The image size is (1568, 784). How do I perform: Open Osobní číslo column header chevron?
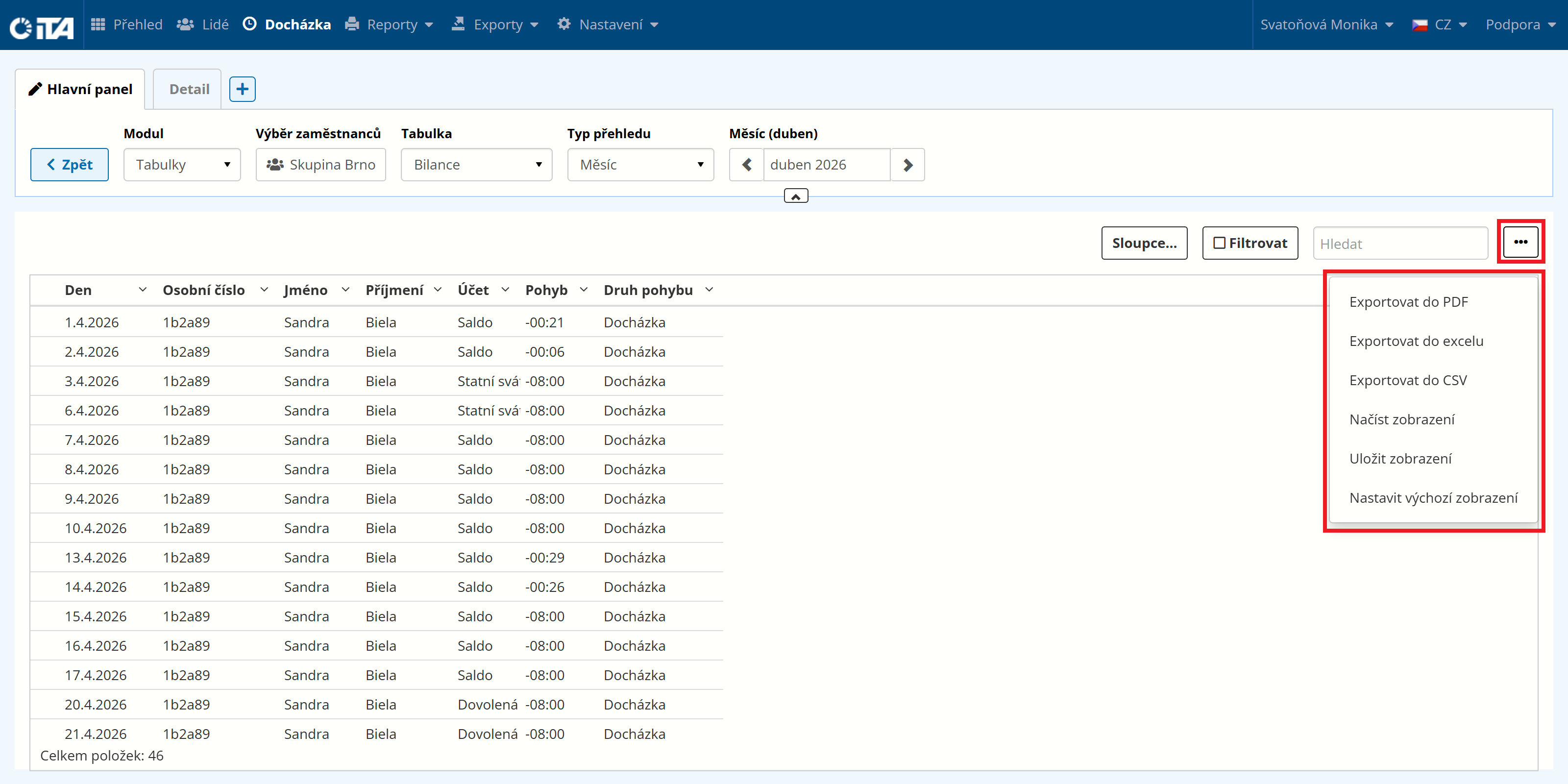264,290
